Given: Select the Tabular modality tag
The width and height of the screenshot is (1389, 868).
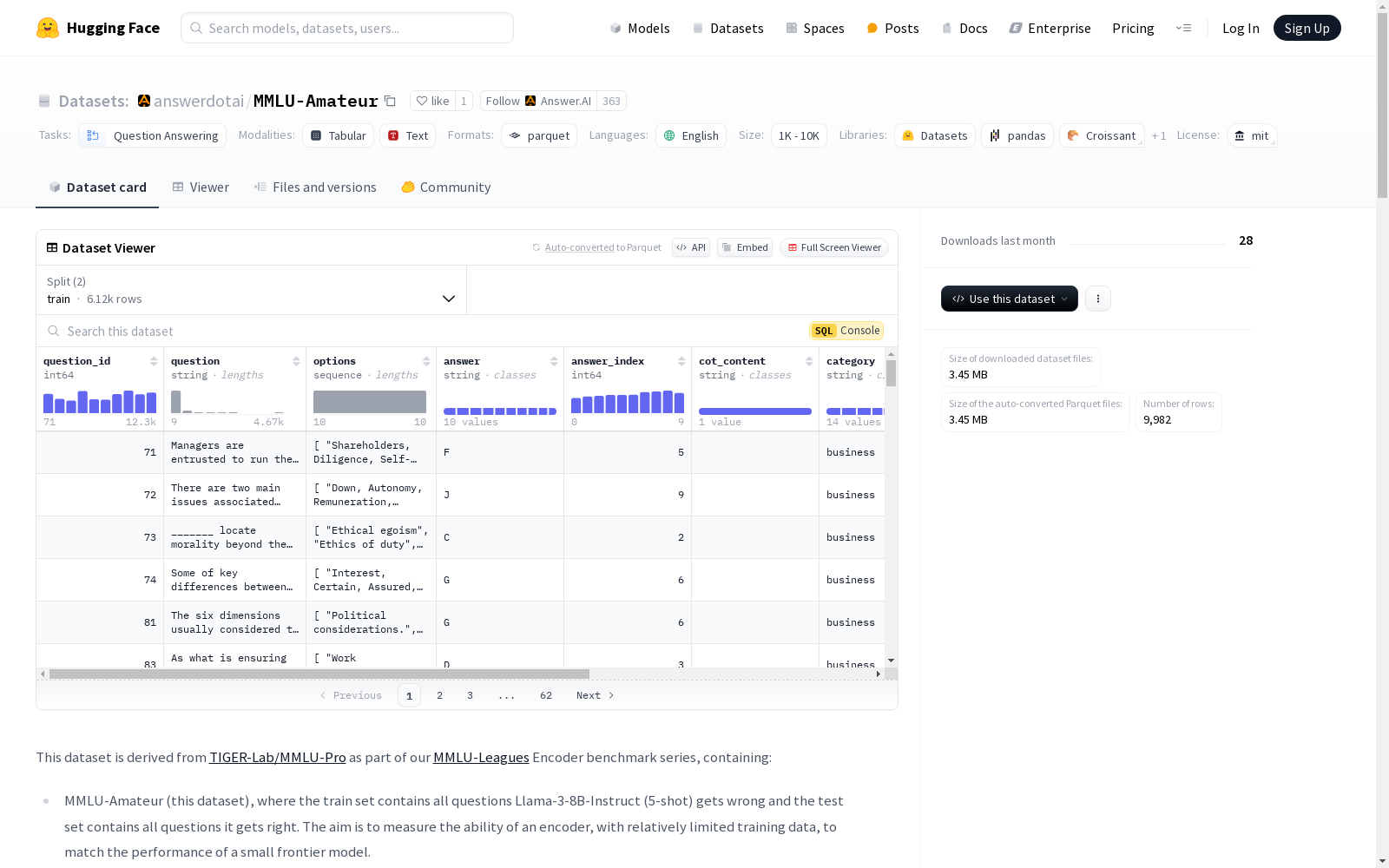Looking at the screenshot, I should [339, 135].
